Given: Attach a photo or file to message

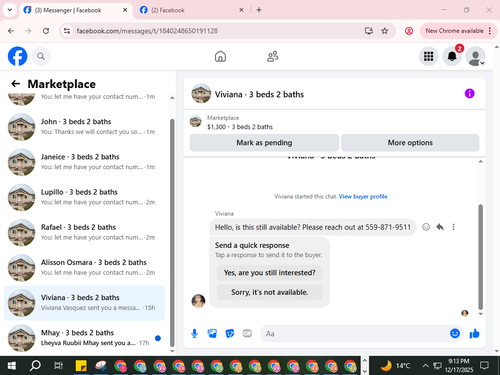Looking at the screenshot, I should point(212,333).
